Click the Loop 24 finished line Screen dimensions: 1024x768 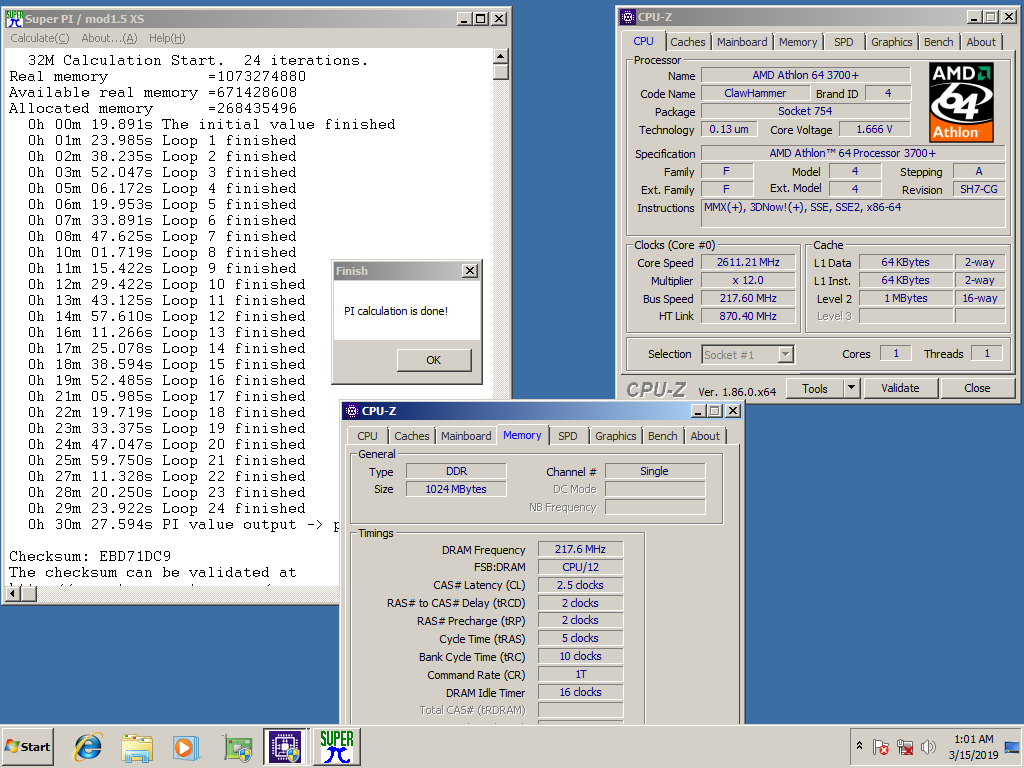click(167, 508)
